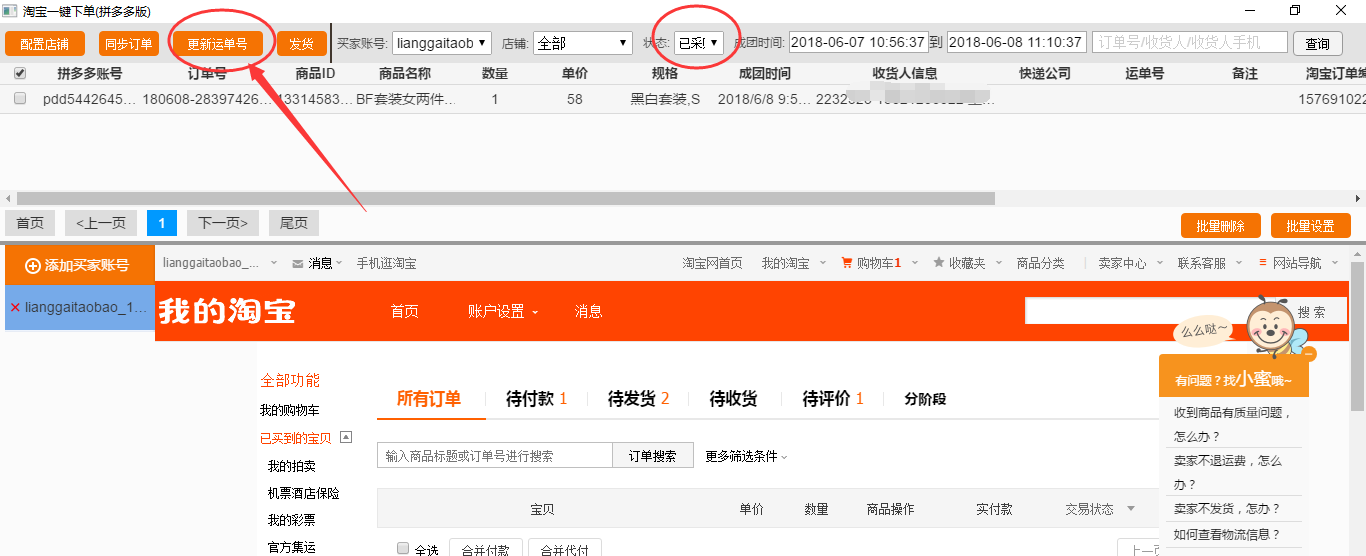This screenshot has height=556, width=1366.
Task: Click the 手机逛淘宝 link
Action: 386,263
